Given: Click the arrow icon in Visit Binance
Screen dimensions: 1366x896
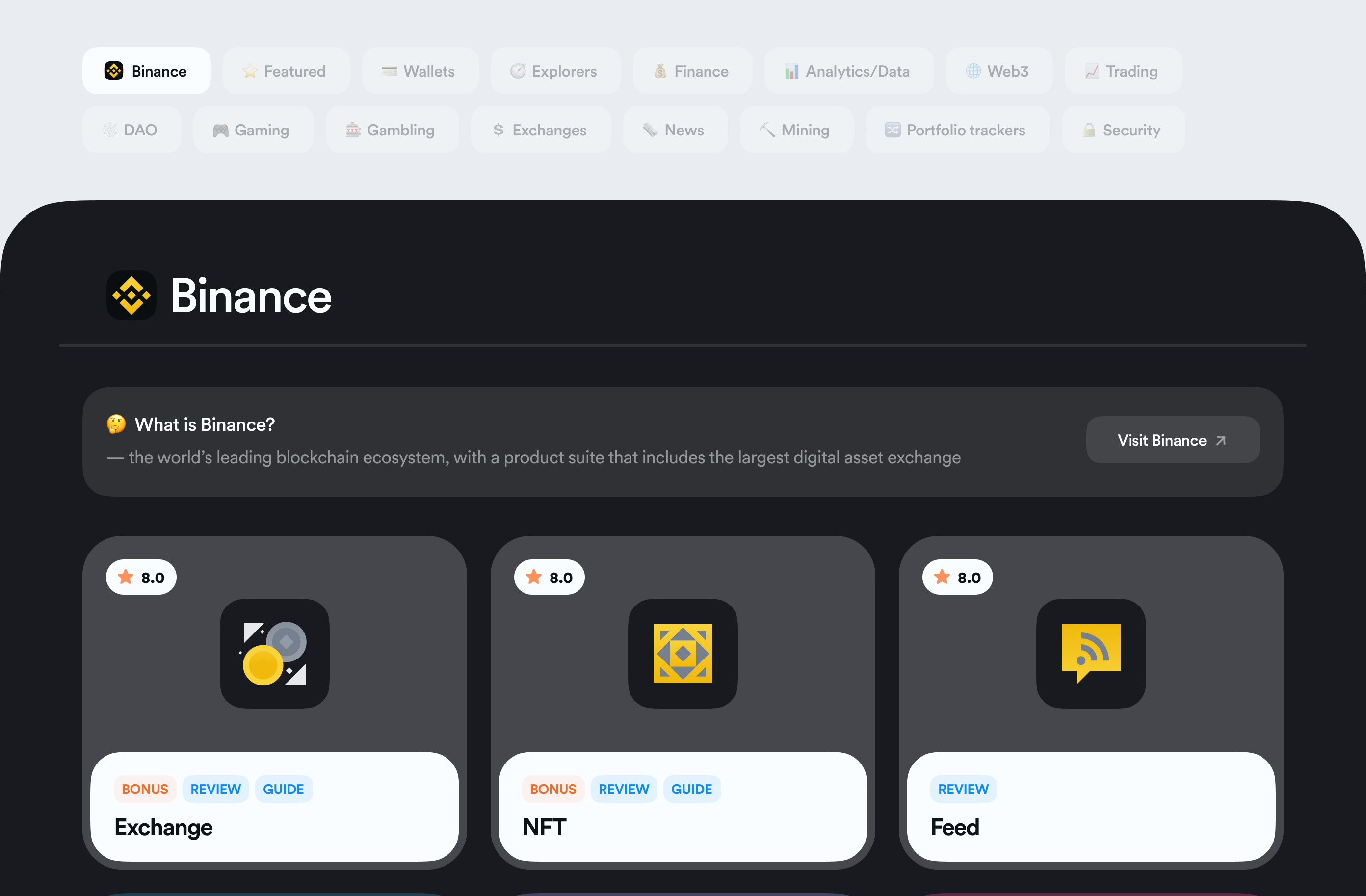Looking at the screenshot, I should tap(1221, 440).
